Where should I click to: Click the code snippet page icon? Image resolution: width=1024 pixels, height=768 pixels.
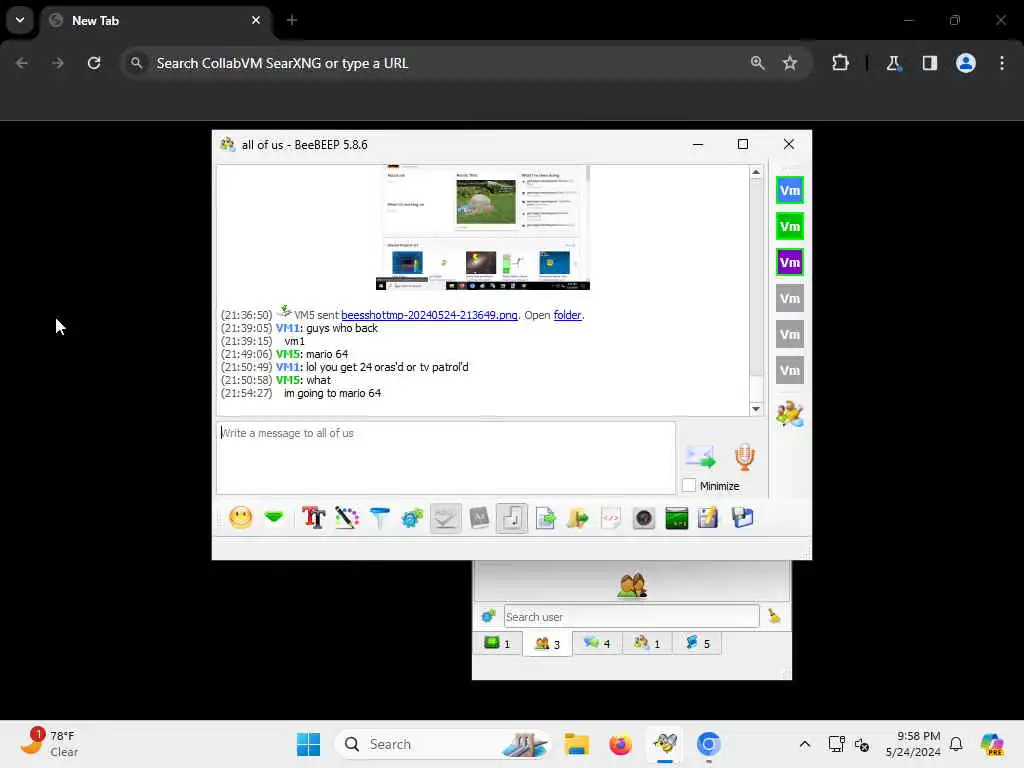tap(610, 518)
